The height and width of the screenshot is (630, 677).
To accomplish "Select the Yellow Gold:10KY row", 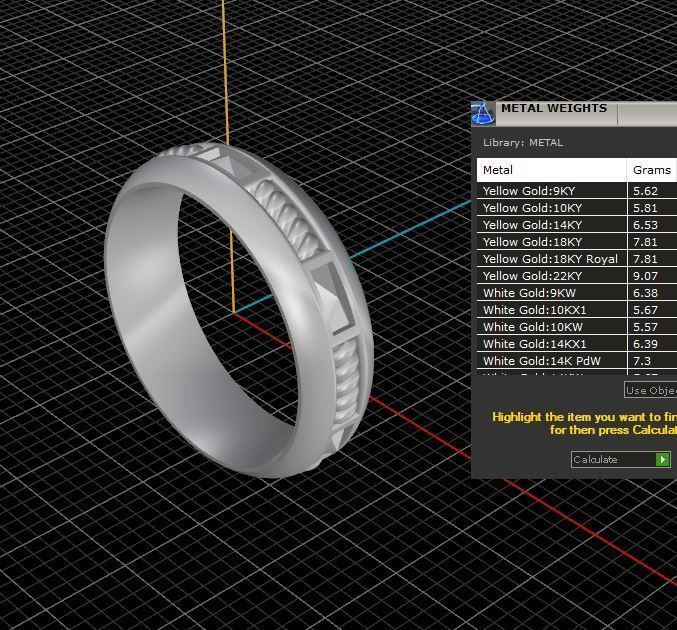I will point(577,208).
